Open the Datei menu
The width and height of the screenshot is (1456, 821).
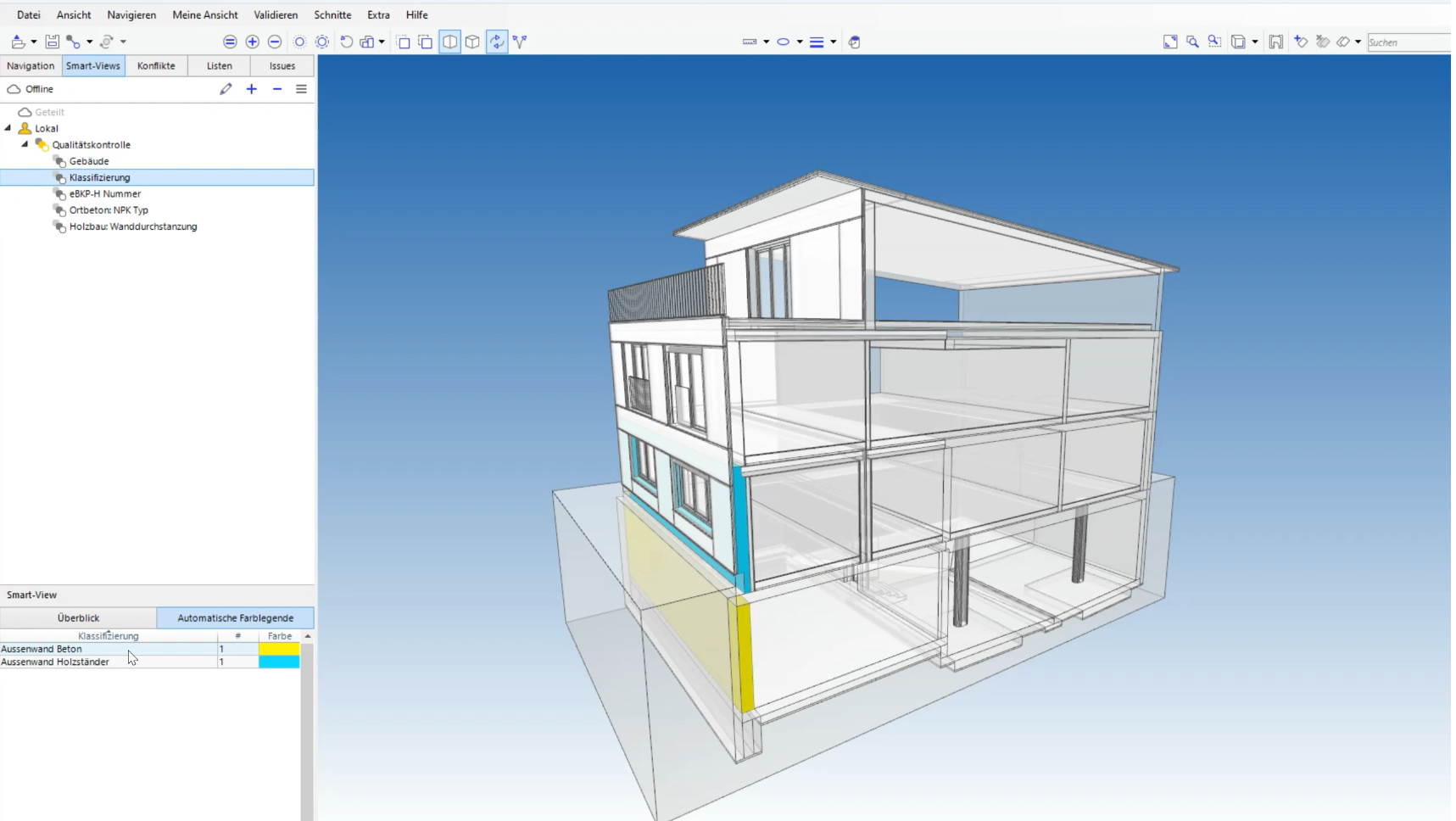(x=28, y=14)
